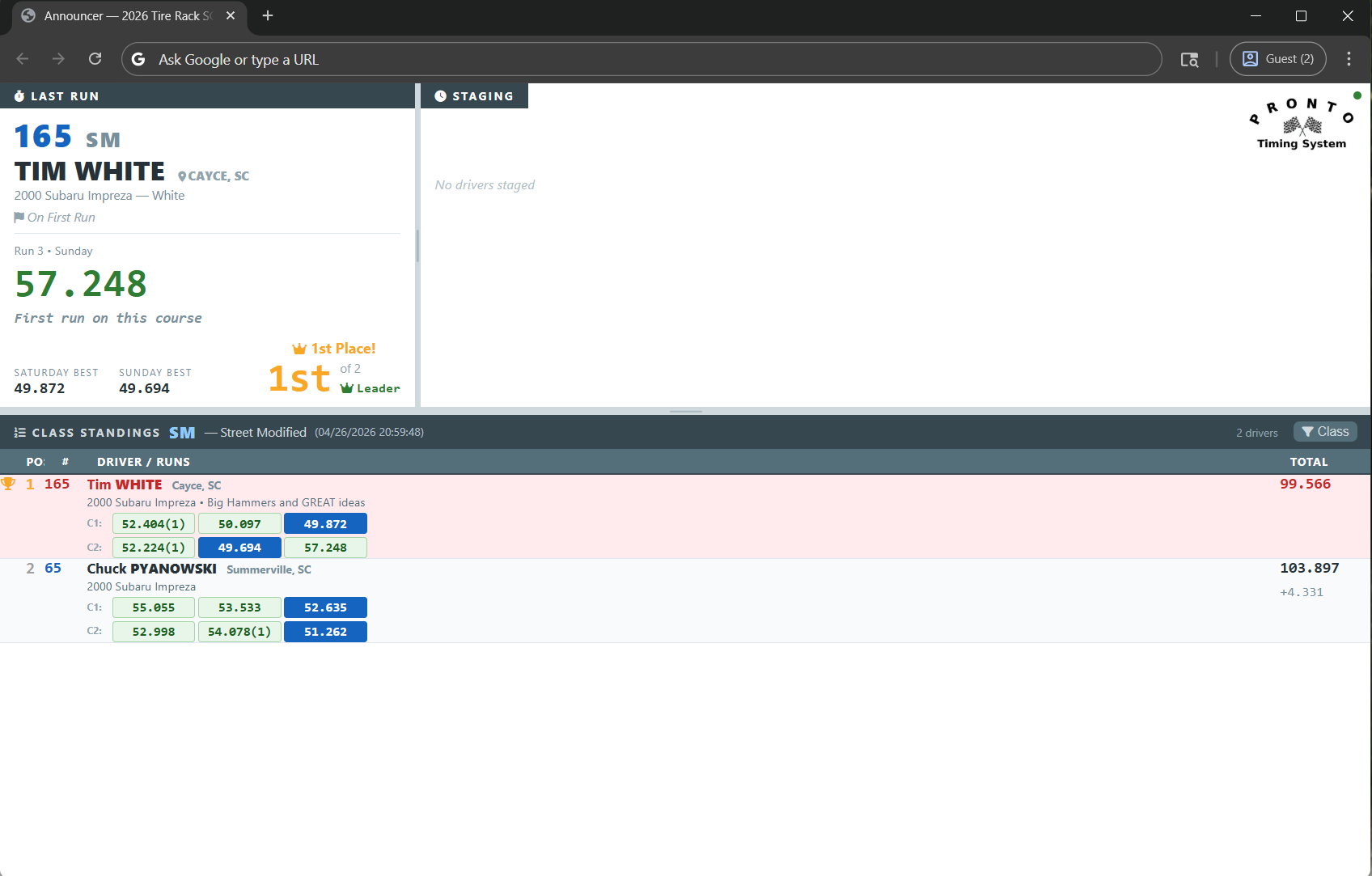Open a new browser tab
Image resolution: width=1372 pixels, height=876 pixels.
(268, 16)
